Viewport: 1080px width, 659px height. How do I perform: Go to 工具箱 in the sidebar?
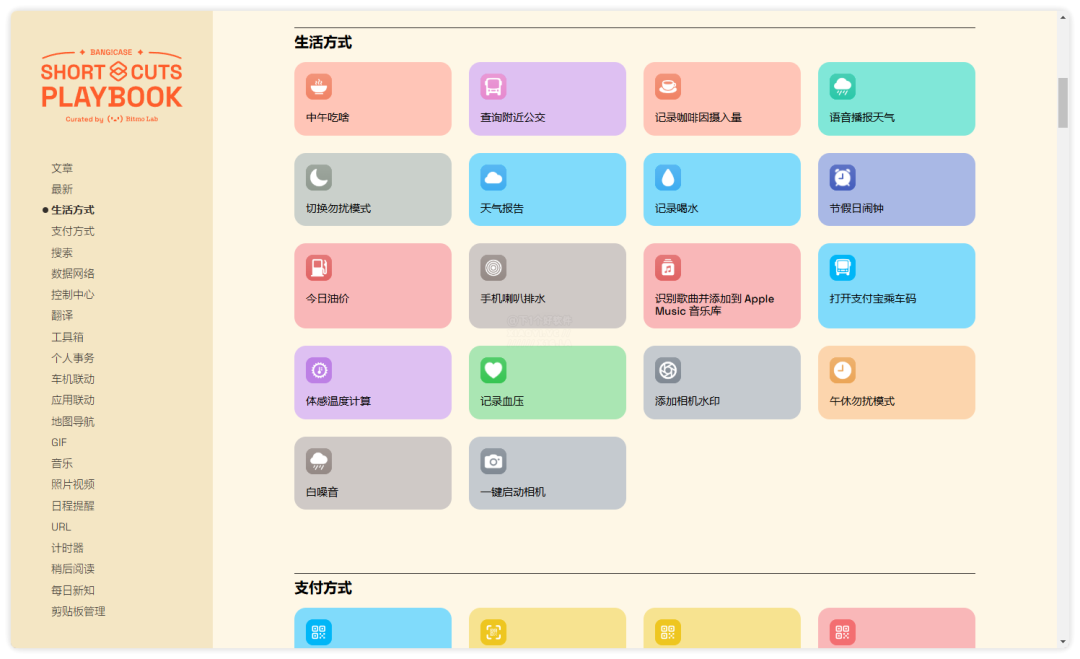(x=68, y=337)
